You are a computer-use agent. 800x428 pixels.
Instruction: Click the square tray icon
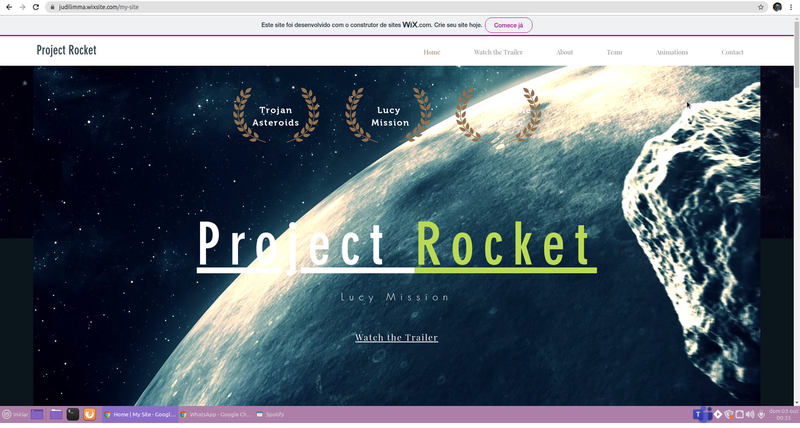pos(739,414)
